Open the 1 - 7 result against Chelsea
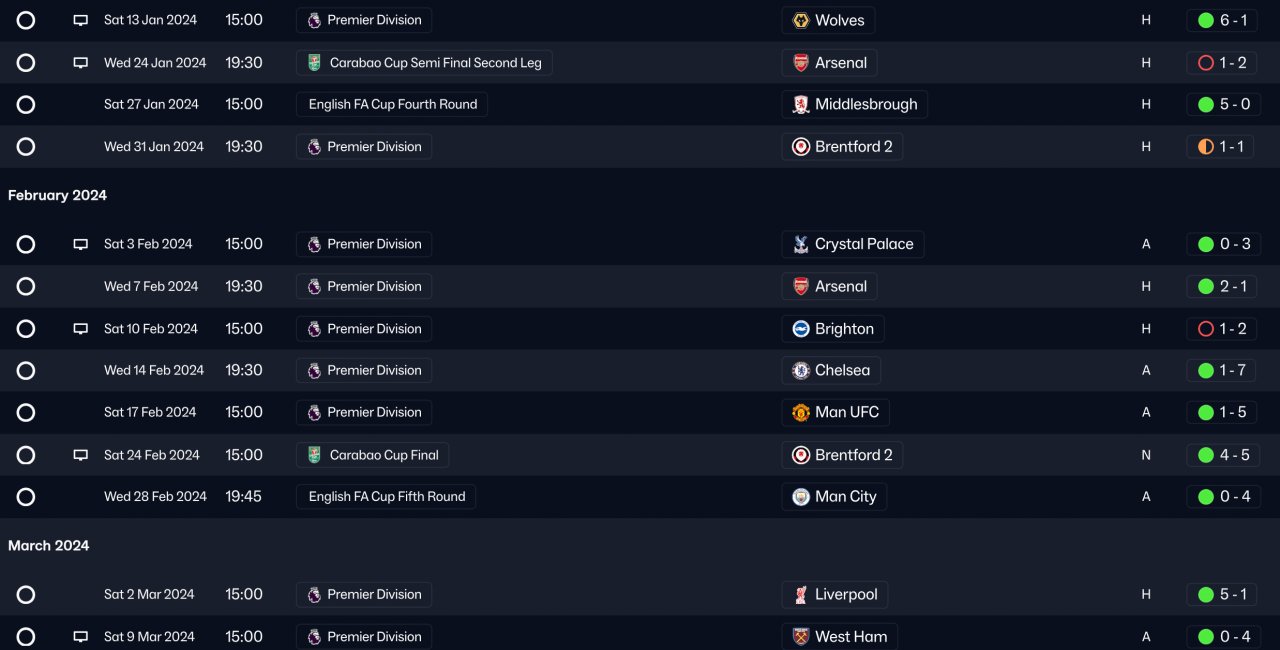The height and width of the screenshot is (650, 1280). (x=1224, y=371)
